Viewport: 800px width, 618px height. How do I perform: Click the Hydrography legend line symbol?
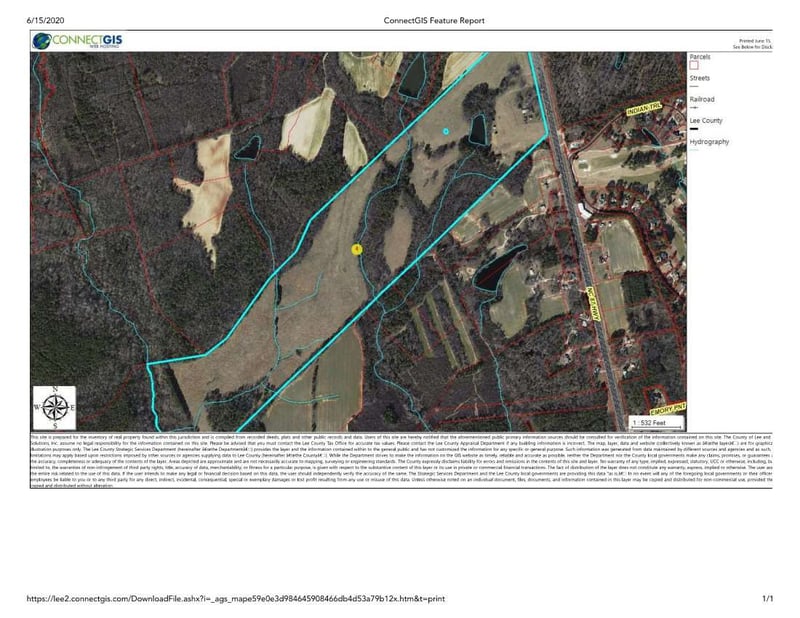pos(694,150)
